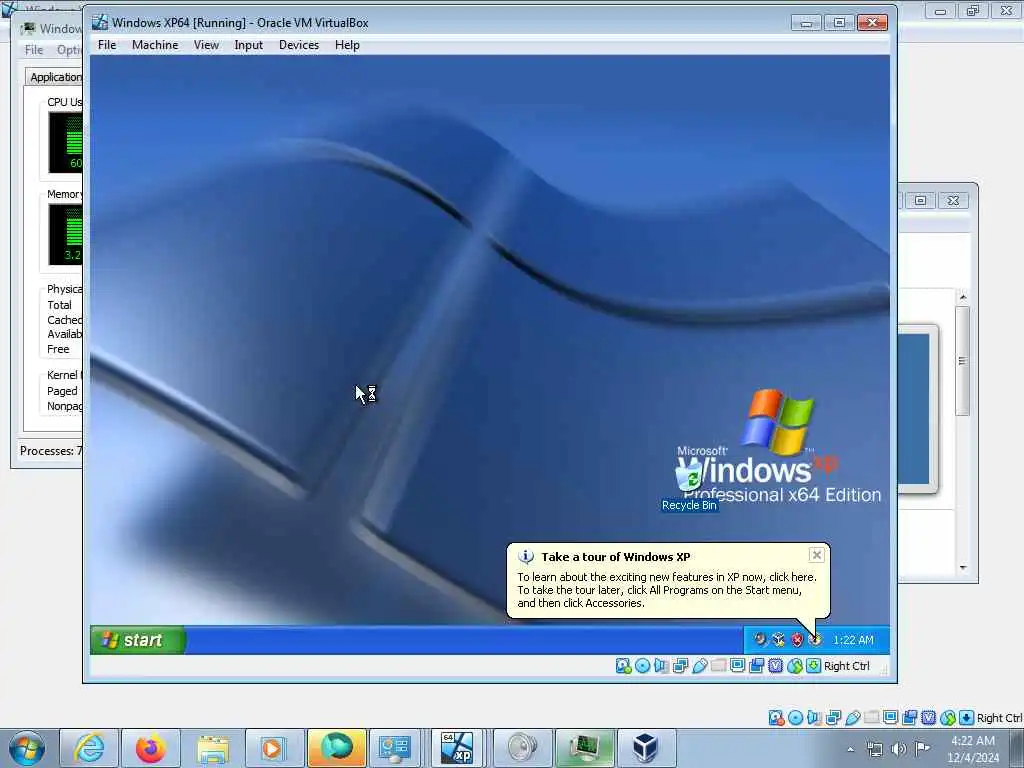Click recording indicator in front VM status bar

click(x=756, y=665)
